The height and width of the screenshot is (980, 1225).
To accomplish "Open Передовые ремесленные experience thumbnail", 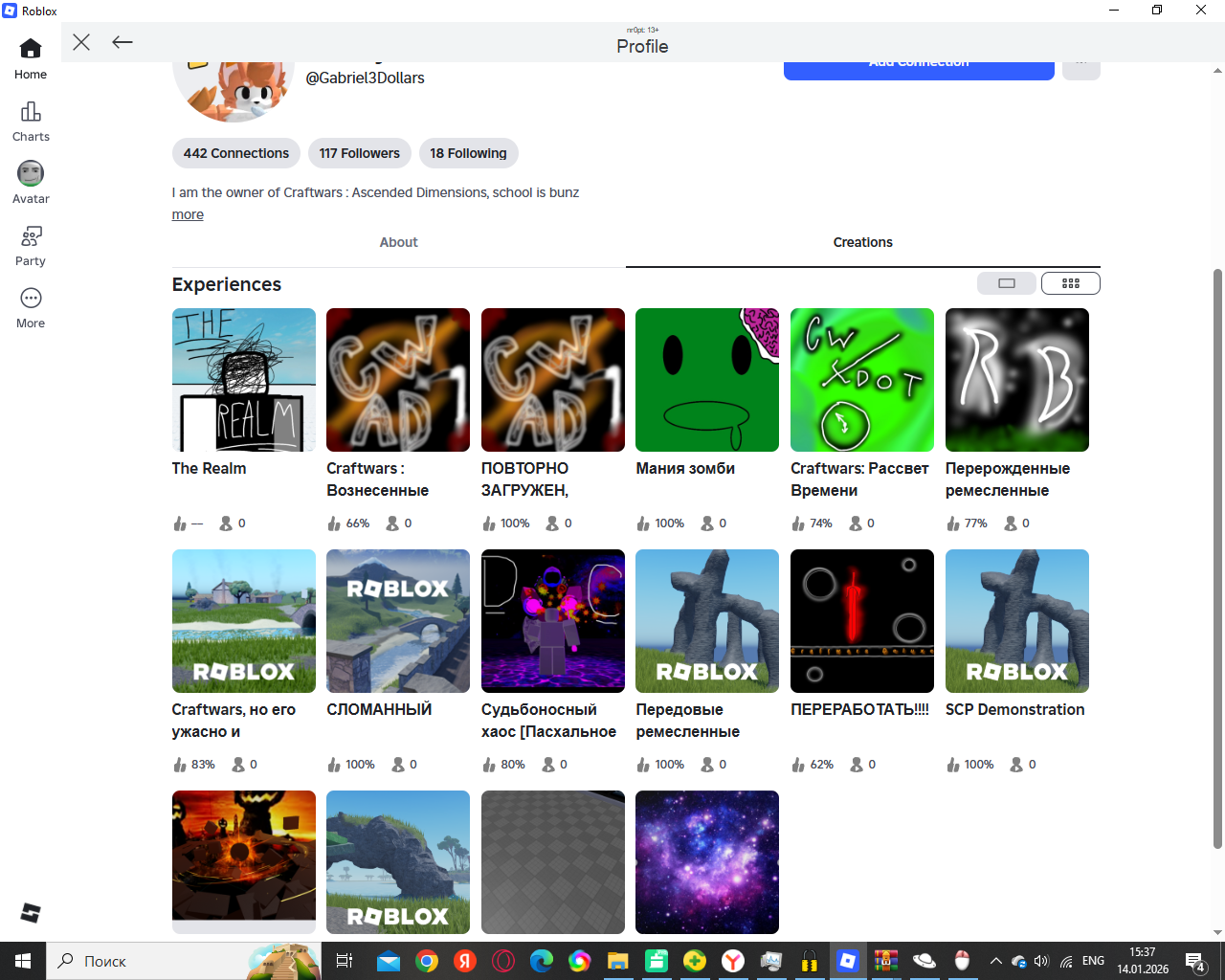I will point(707,621).
